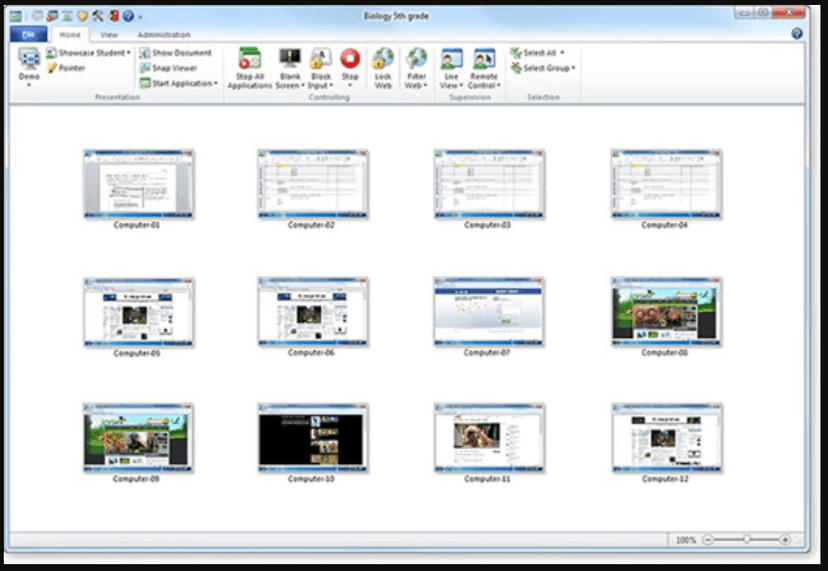Screen dimensions: 828x571
Task: Click blue help icon in quick access toolbar
Action: pyautogui.click(x=128, y=16)
